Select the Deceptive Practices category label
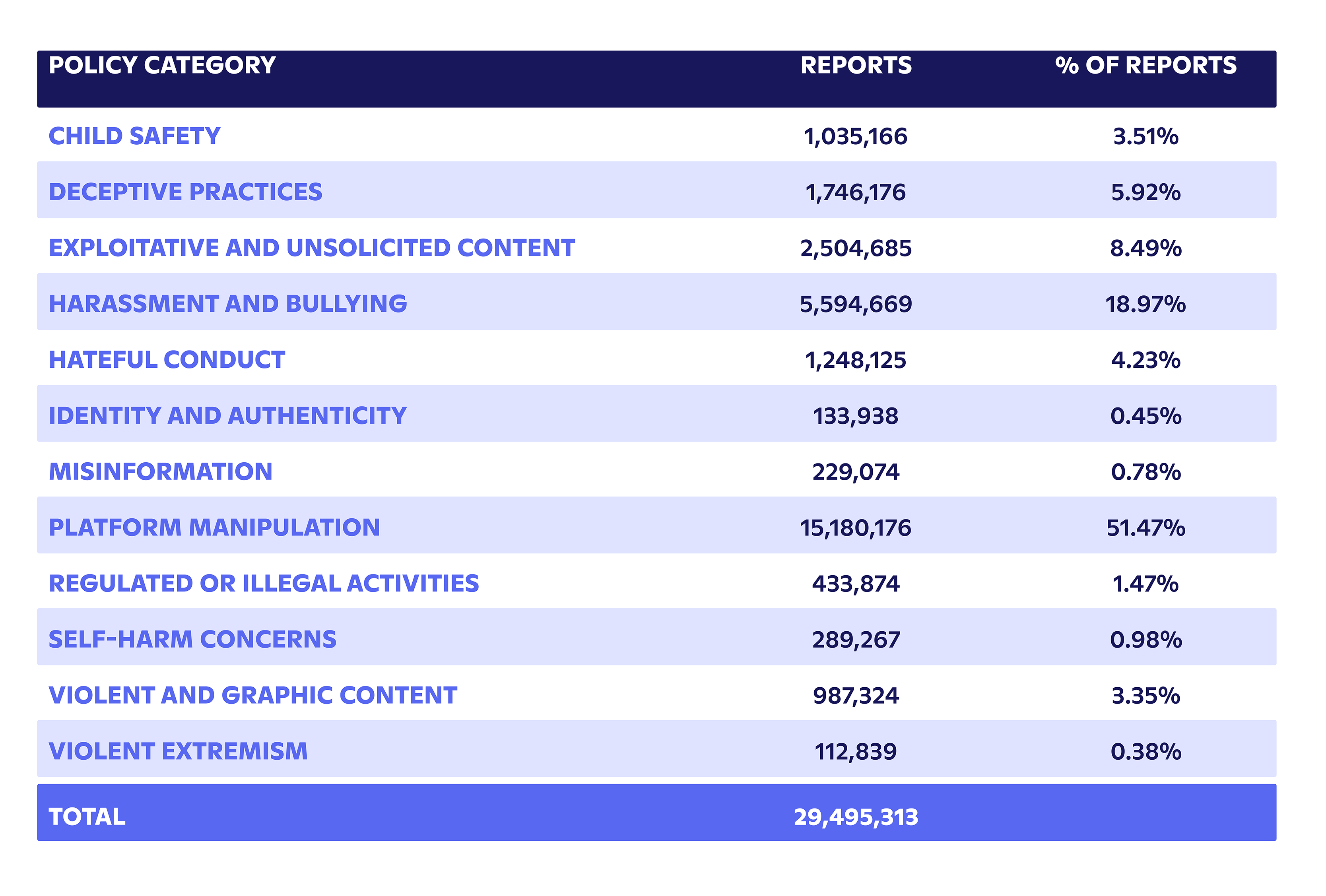This screenshot has height=896, width=1326. 185,192
